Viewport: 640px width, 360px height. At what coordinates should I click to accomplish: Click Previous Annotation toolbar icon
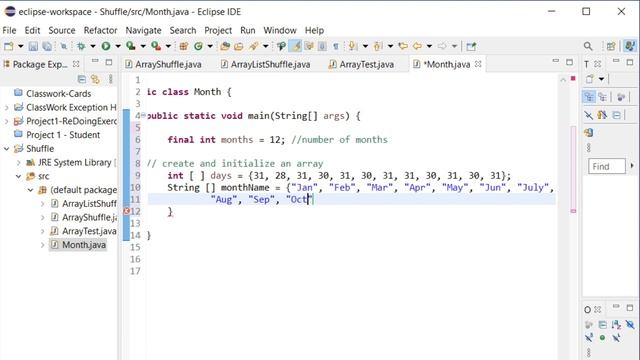(x=378, y=47)
